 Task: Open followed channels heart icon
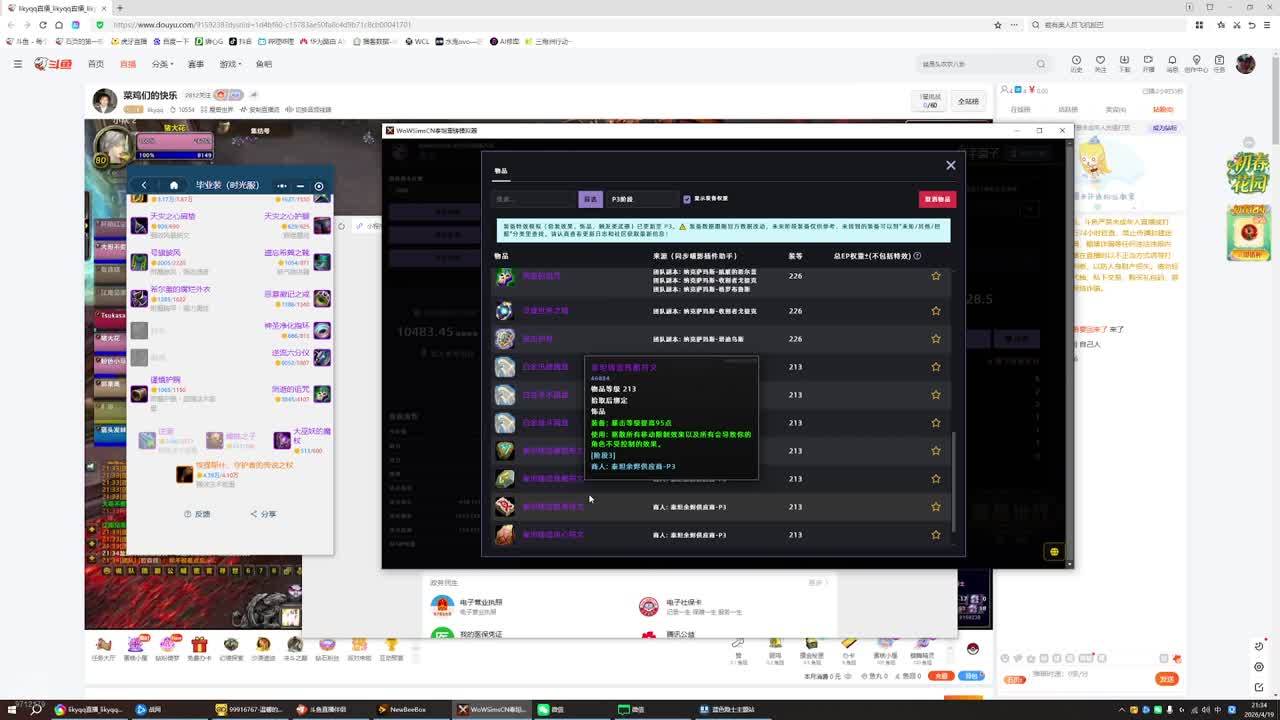[x=1100, y=61]
